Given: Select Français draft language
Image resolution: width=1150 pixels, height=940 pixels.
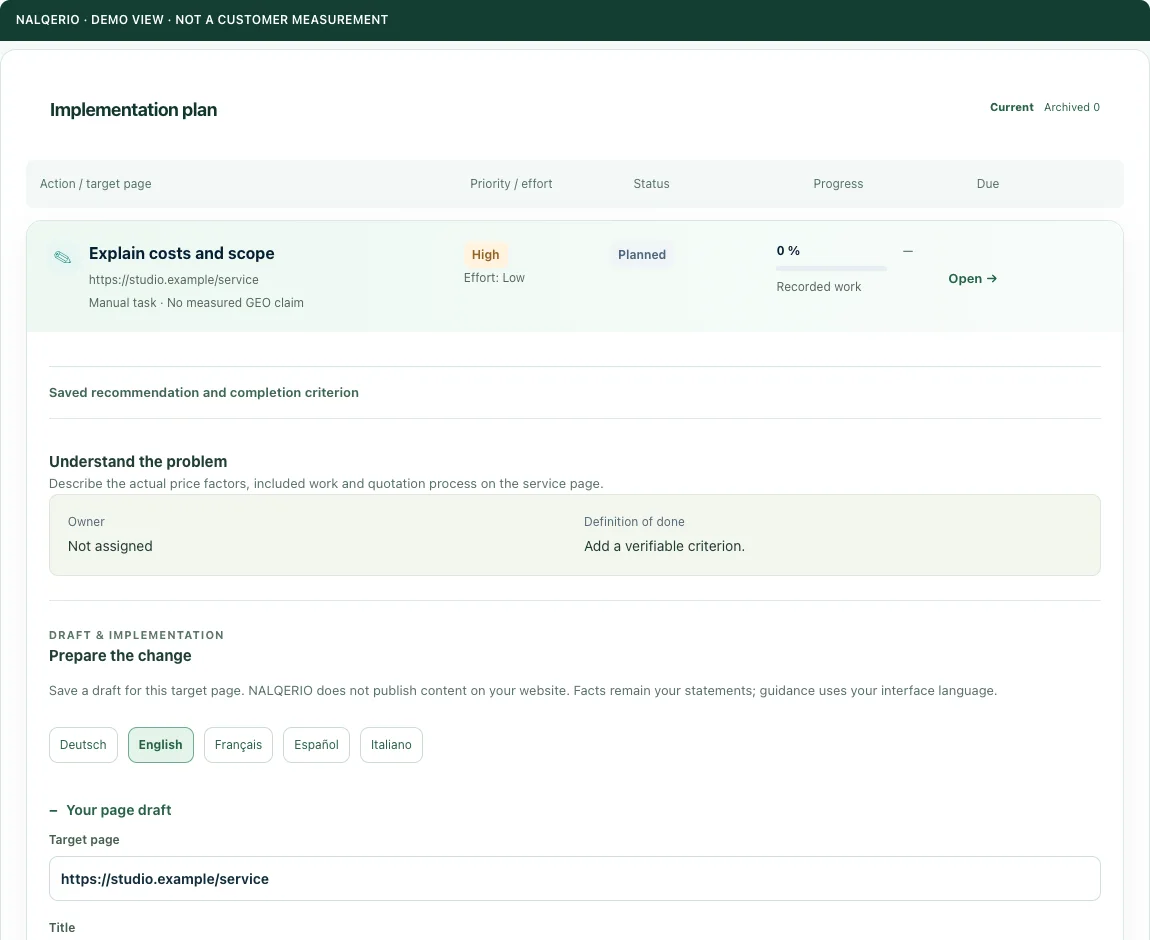Looking at the screenshot, I should tap(238, 745).
